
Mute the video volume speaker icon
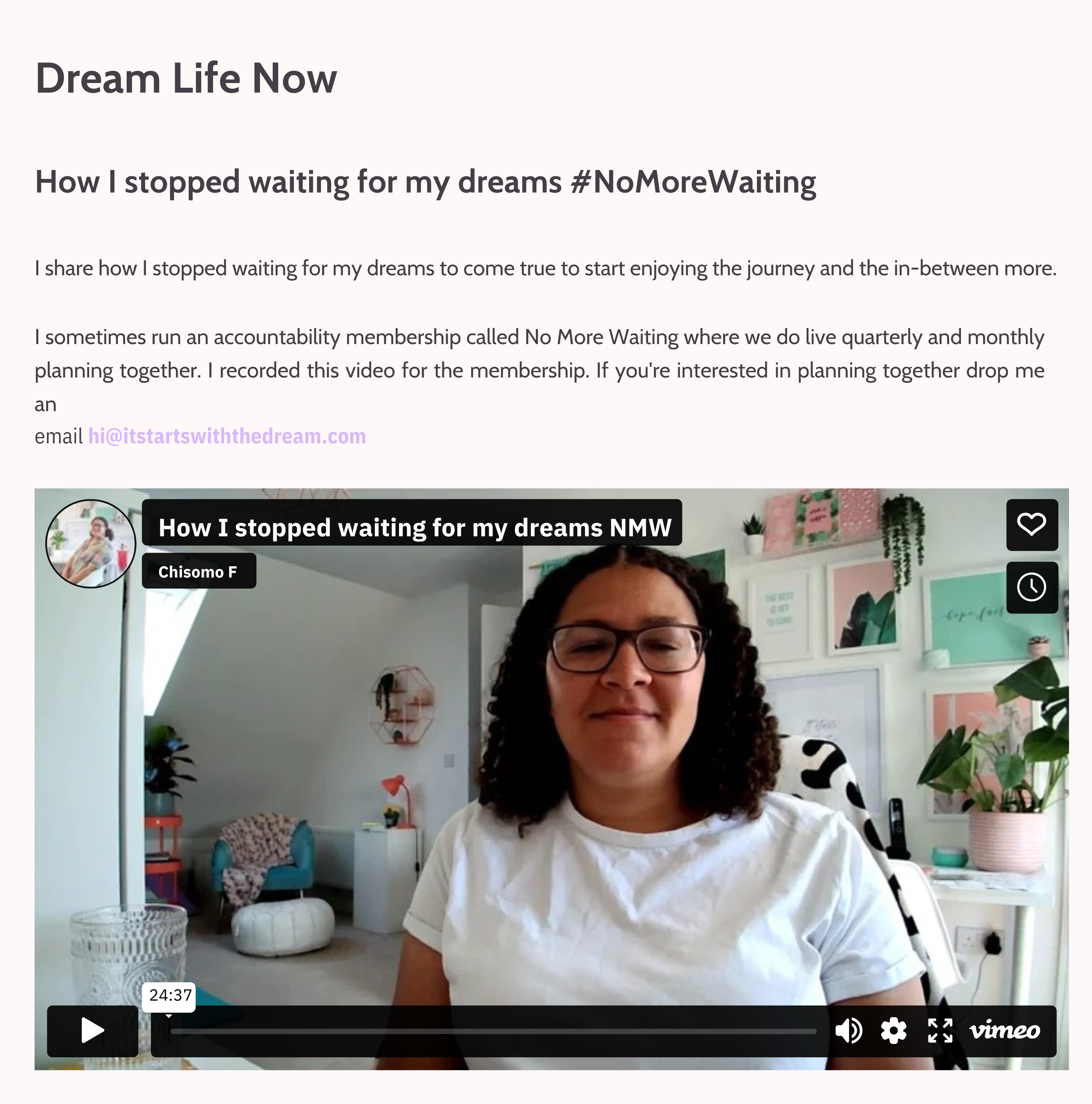point(849,1031)
